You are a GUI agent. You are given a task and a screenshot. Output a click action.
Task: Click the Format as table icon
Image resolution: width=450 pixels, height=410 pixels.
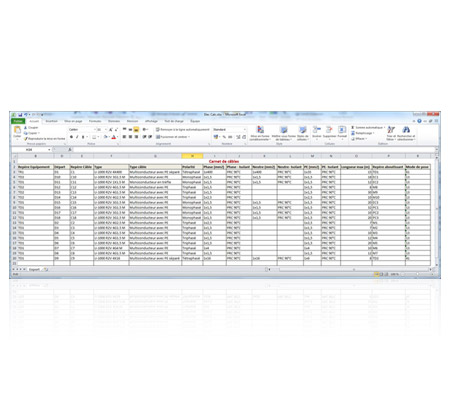(x=284, y=133)
